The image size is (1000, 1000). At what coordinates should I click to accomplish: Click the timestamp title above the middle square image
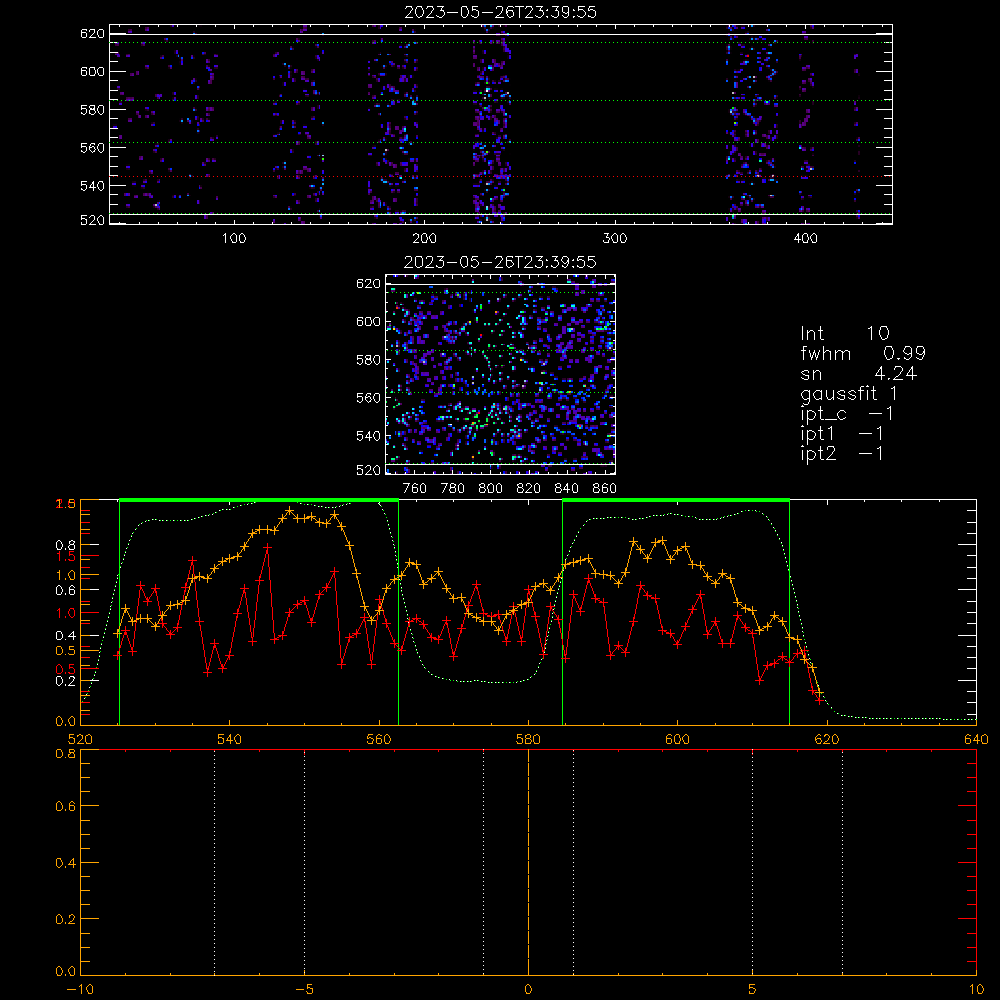click(500, 262)
